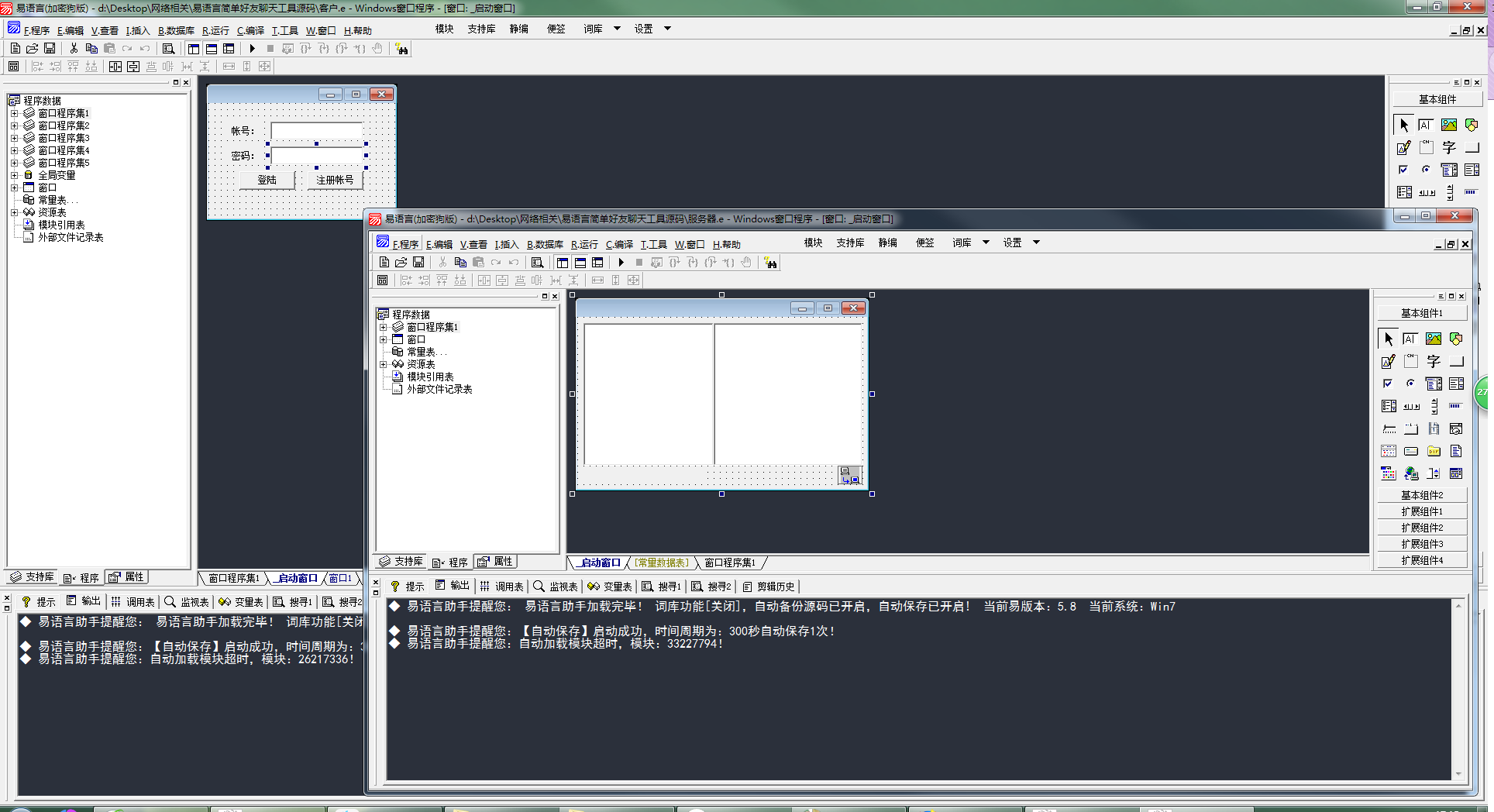Expand 窗口程序集5 node in back window tree
This screenshot has height=812, width=1494.
14,163
